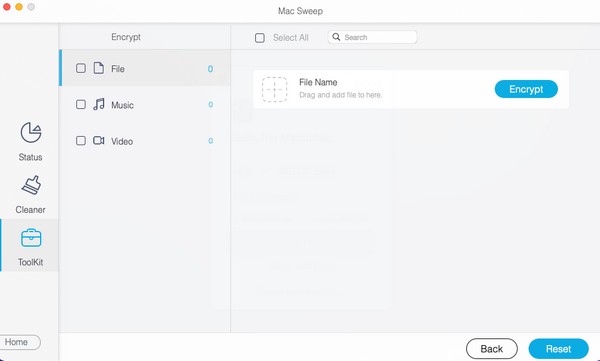Go Back using the Back button
The height and width of the screenshot is (361, 600).
tap(492, 349)
